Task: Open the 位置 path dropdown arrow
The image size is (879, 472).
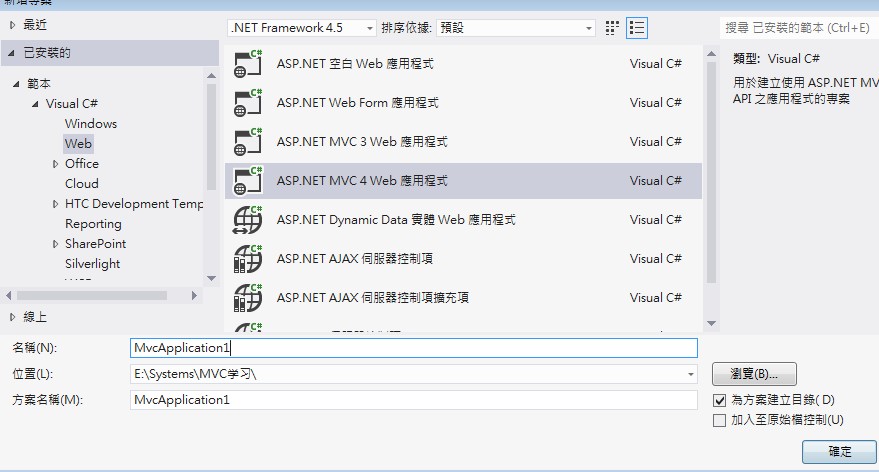Action: 691,374
